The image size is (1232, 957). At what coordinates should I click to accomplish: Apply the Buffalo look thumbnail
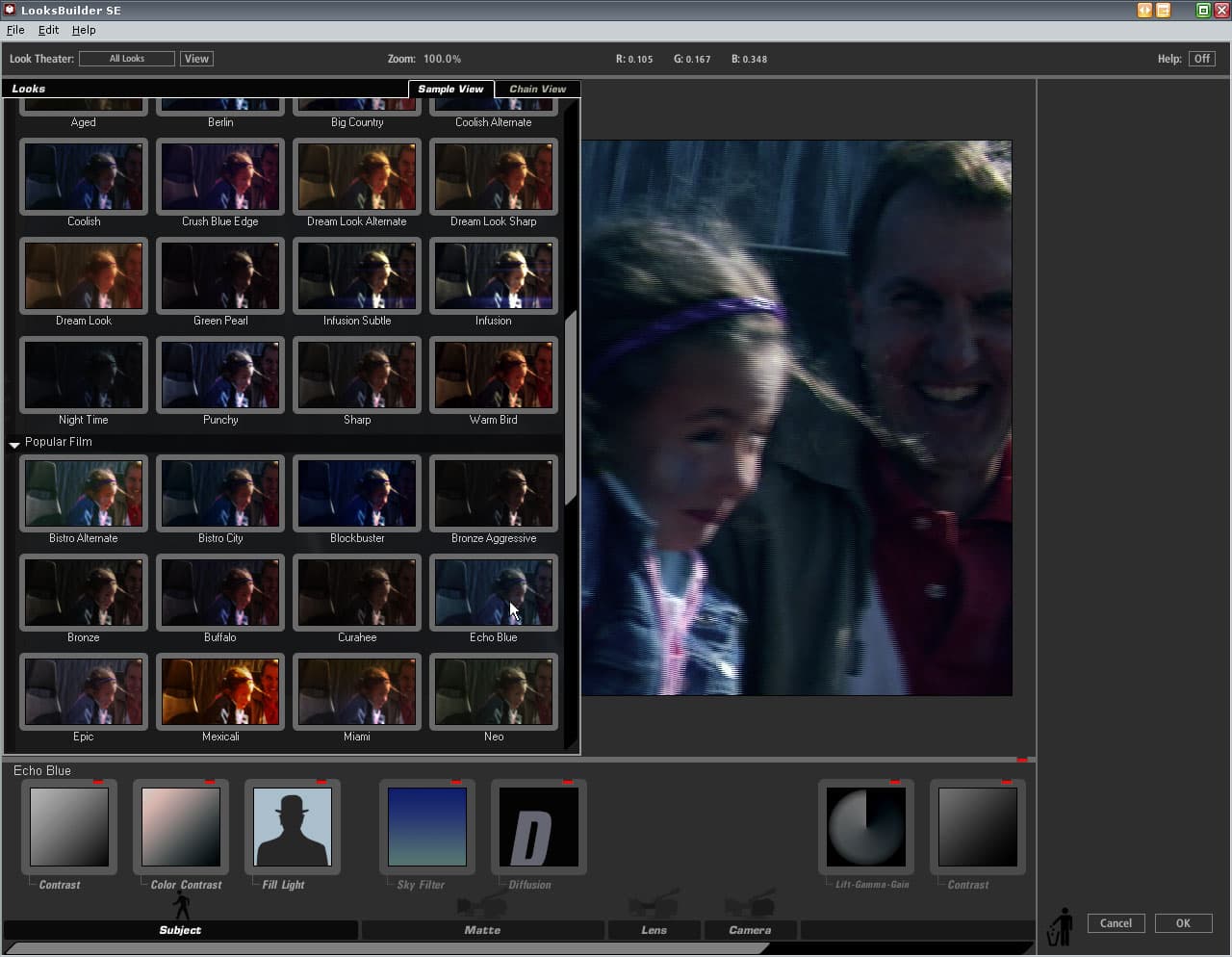click(220, 593)
